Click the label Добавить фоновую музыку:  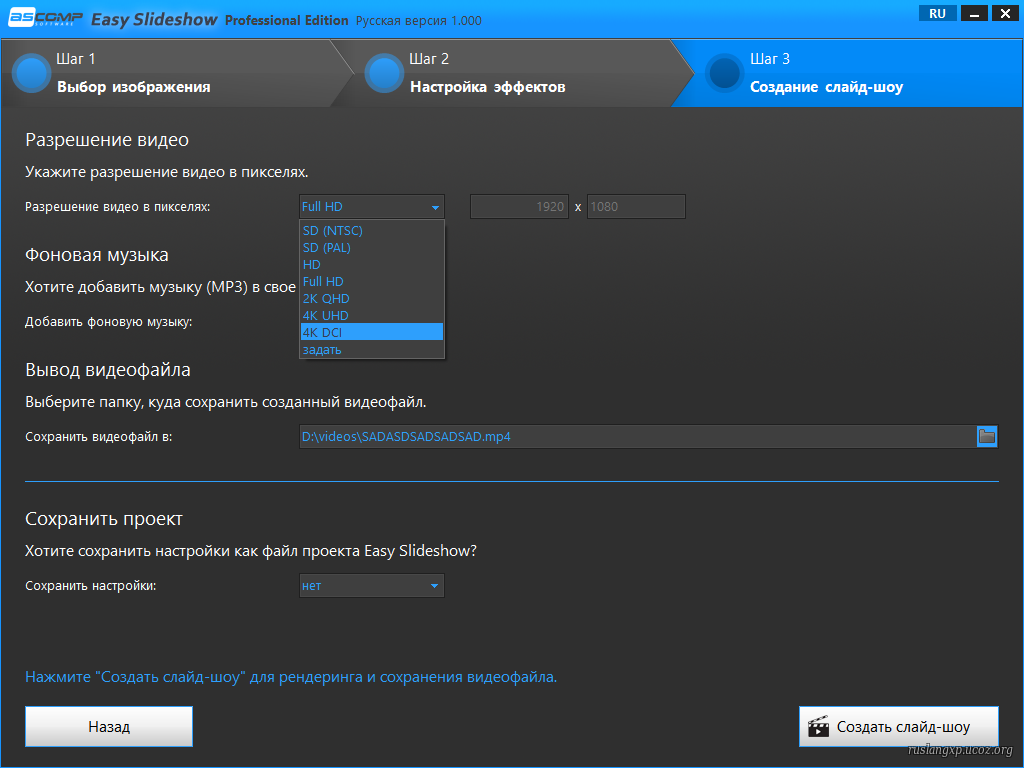[108, 322]
